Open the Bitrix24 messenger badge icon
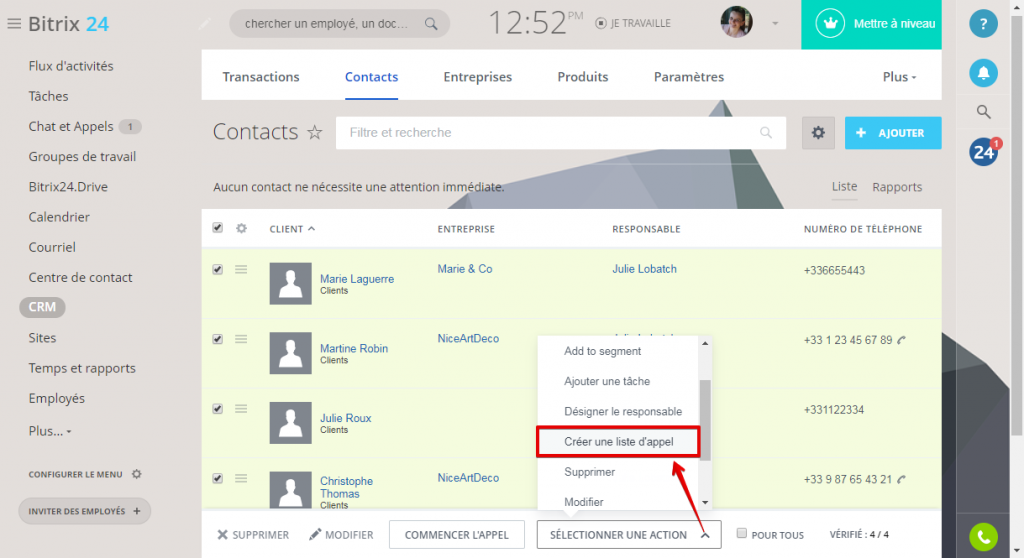Image resolution: width=1024 pixels, height=558 pixels. click(984, 152)
